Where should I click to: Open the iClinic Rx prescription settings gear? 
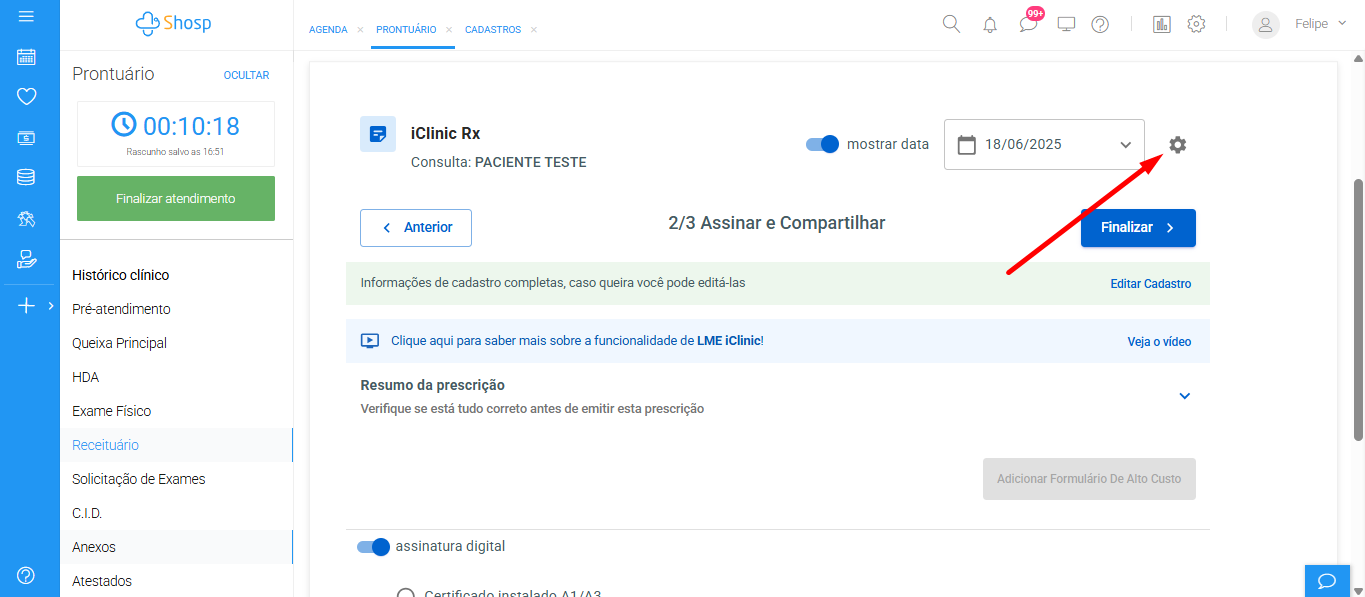tap(1177, 145)
